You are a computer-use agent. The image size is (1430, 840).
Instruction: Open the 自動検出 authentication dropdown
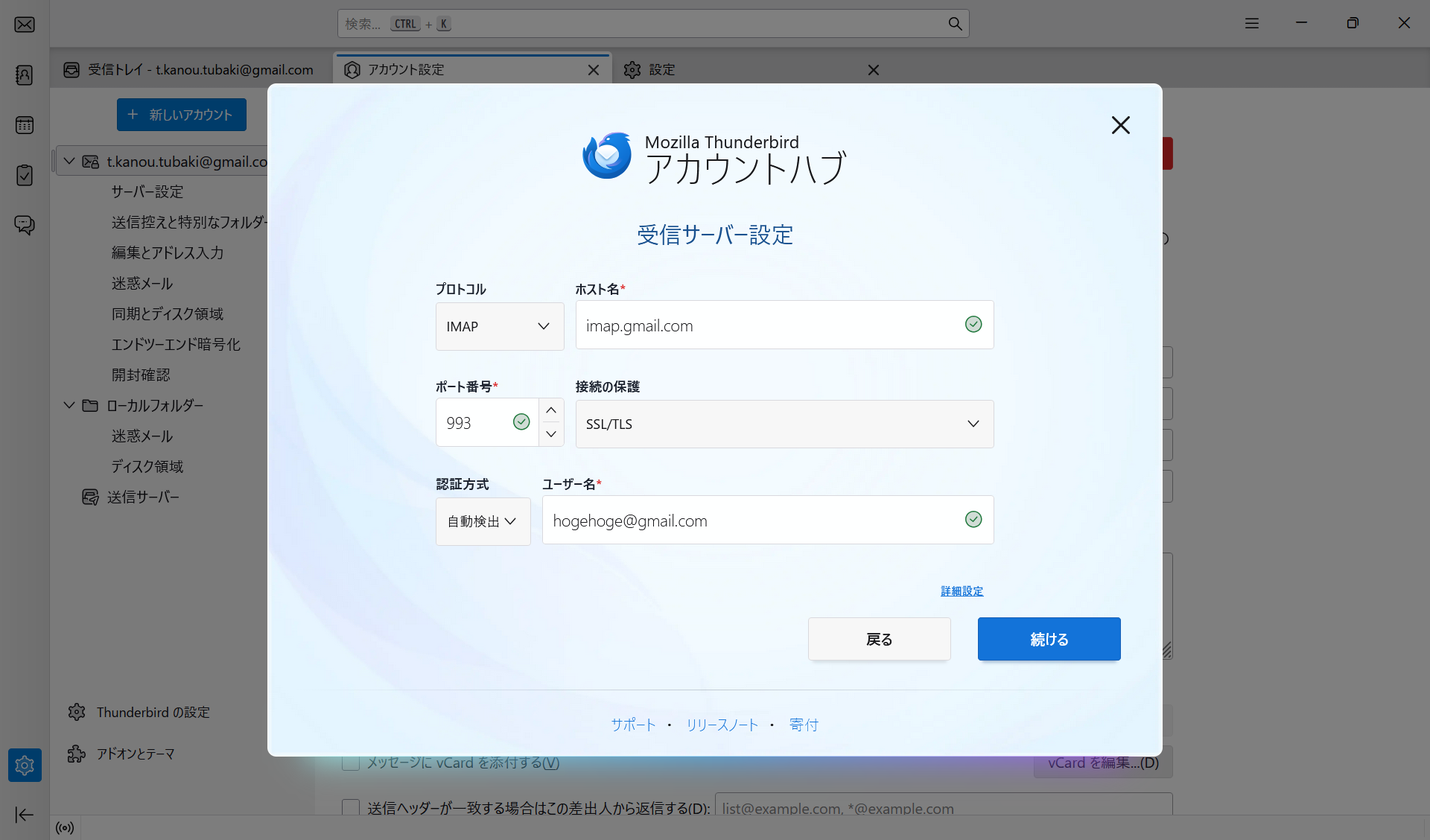(483, 521)
